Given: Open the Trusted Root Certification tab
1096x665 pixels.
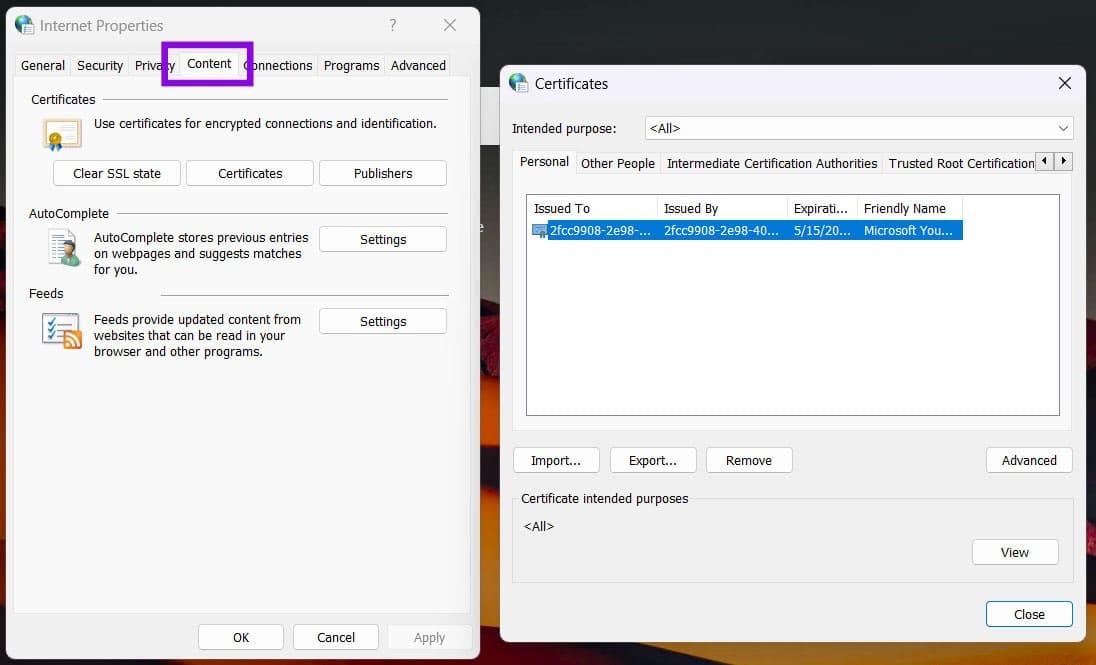Looking at the screenshot, I should pyautogui.click(x=960, y=164).
